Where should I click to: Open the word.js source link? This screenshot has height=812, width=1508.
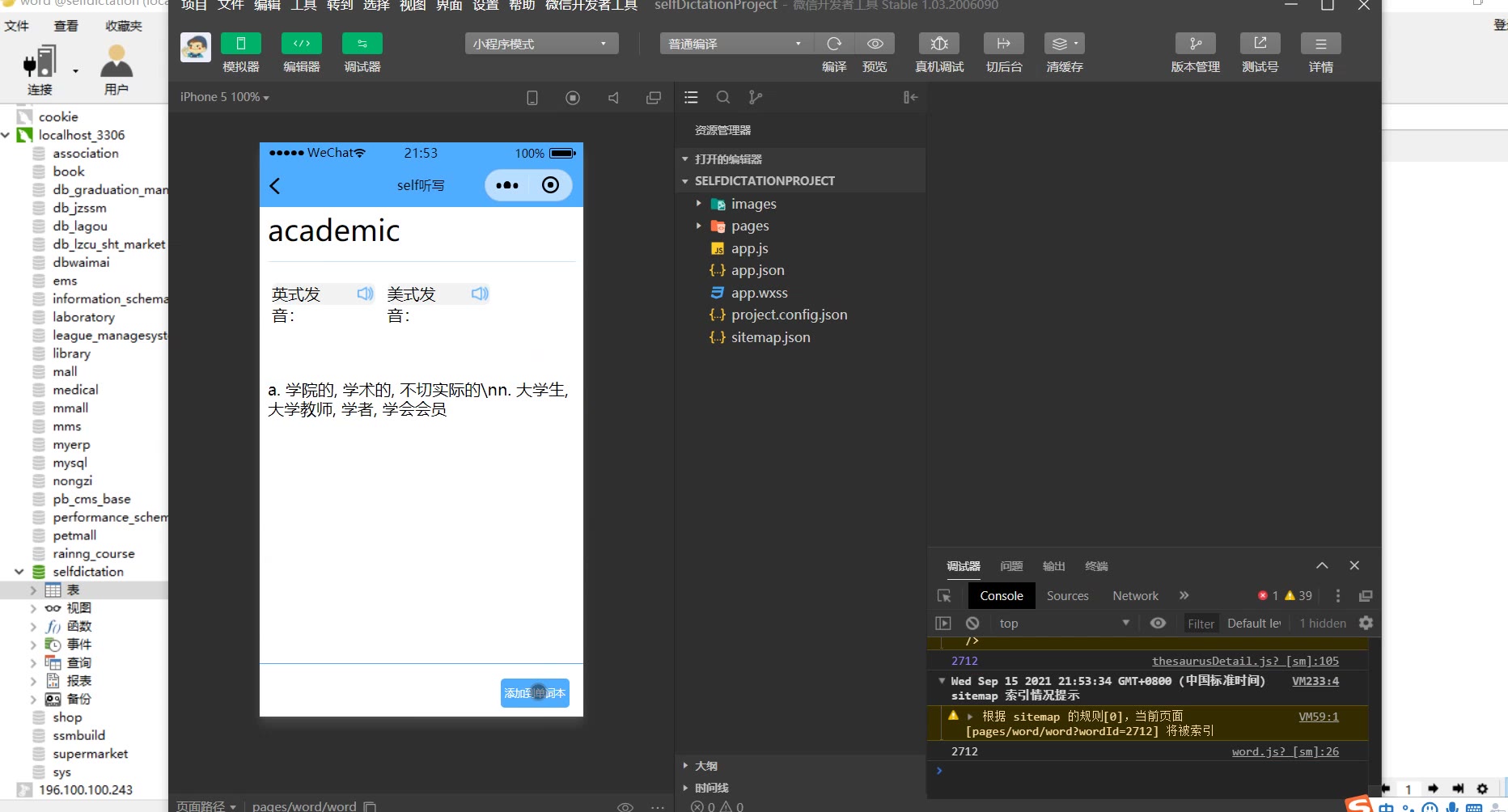1285,751
